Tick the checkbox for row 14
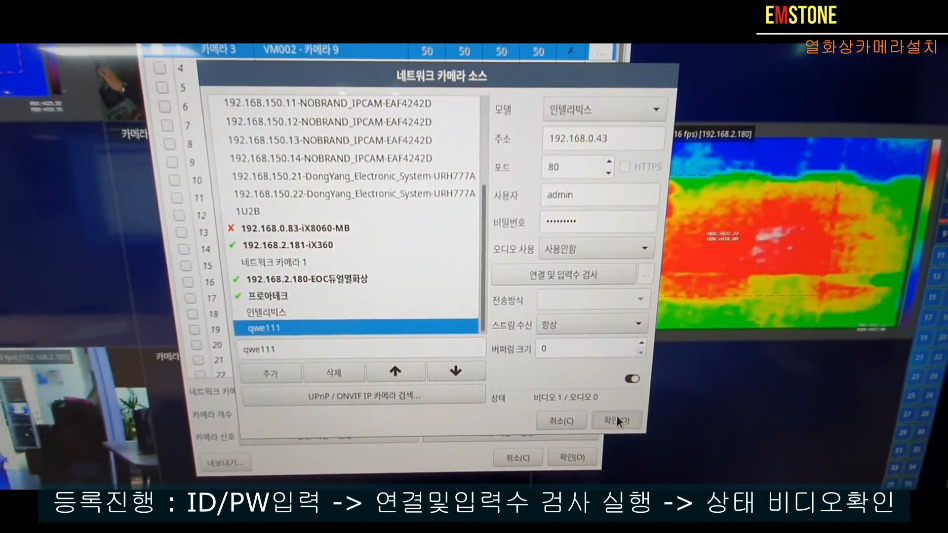This screenshot has height=533, width=948. [x=184, y=249]
